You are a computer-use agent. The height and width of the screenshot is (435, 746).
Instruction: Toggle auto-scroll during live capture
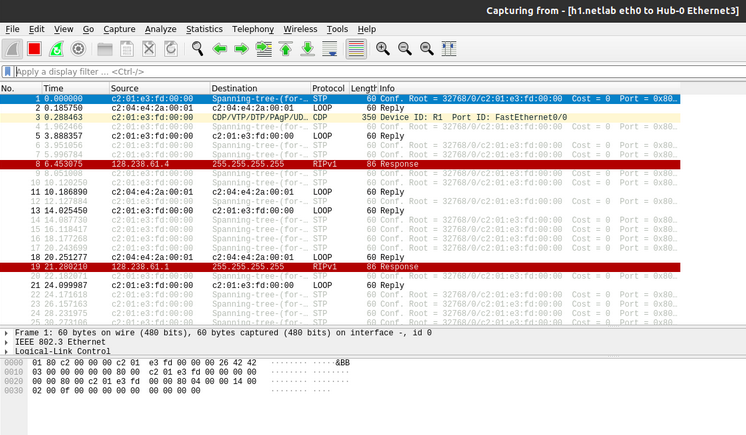point(330,49)
